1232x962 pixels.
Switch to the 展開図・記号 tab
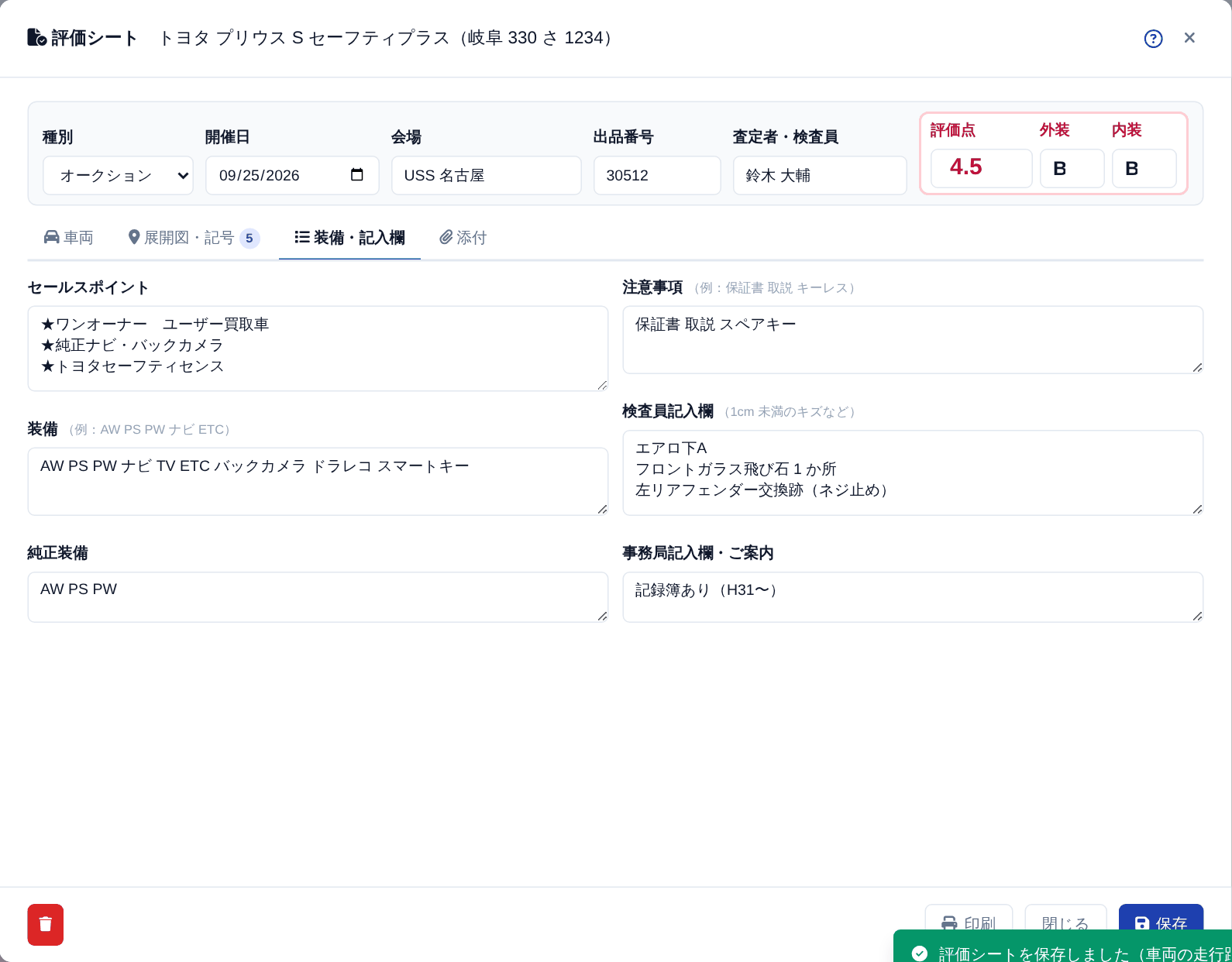(x=194, y=238)
